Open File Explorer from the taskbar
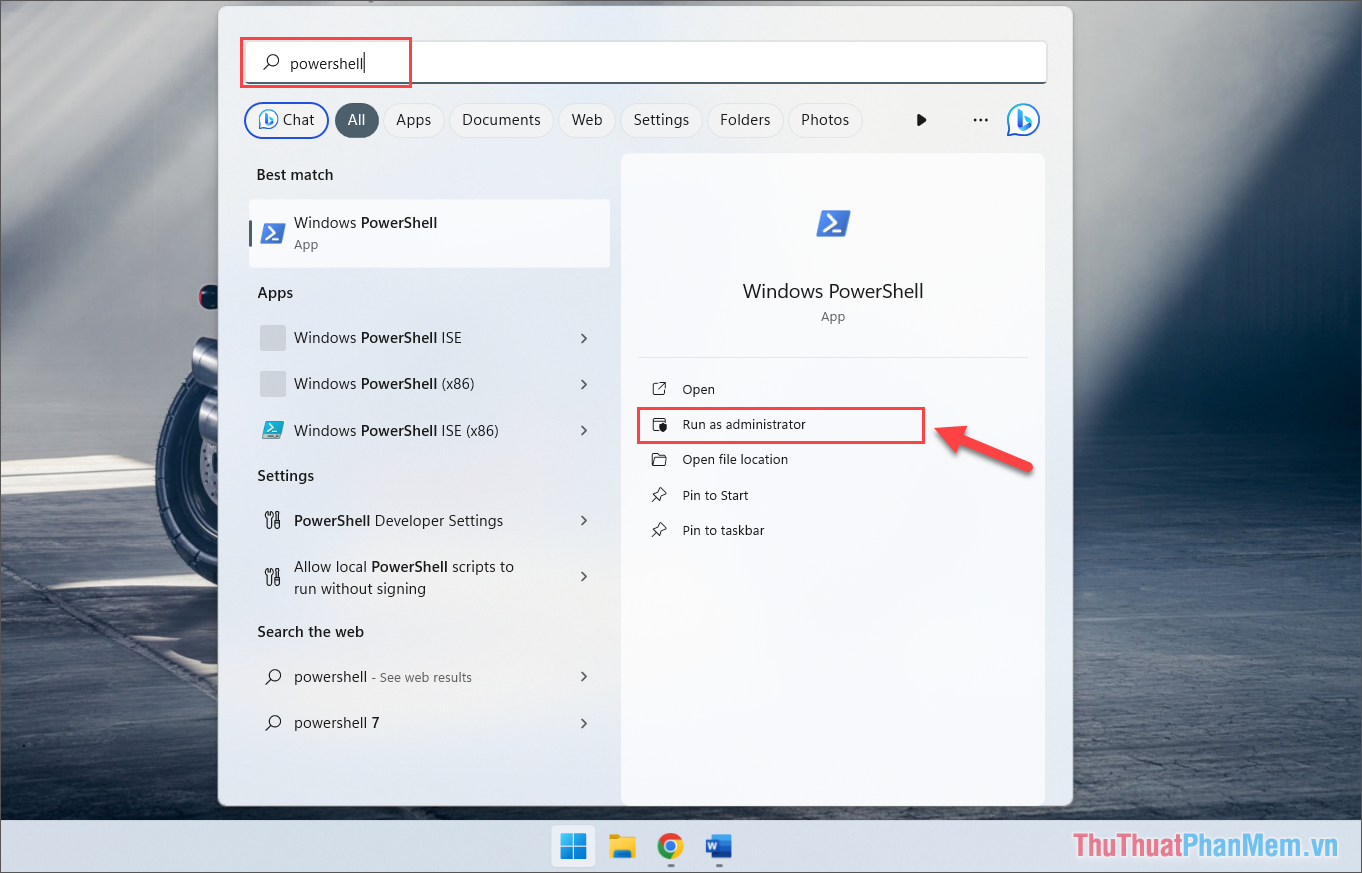 click(x=622, y=846)
